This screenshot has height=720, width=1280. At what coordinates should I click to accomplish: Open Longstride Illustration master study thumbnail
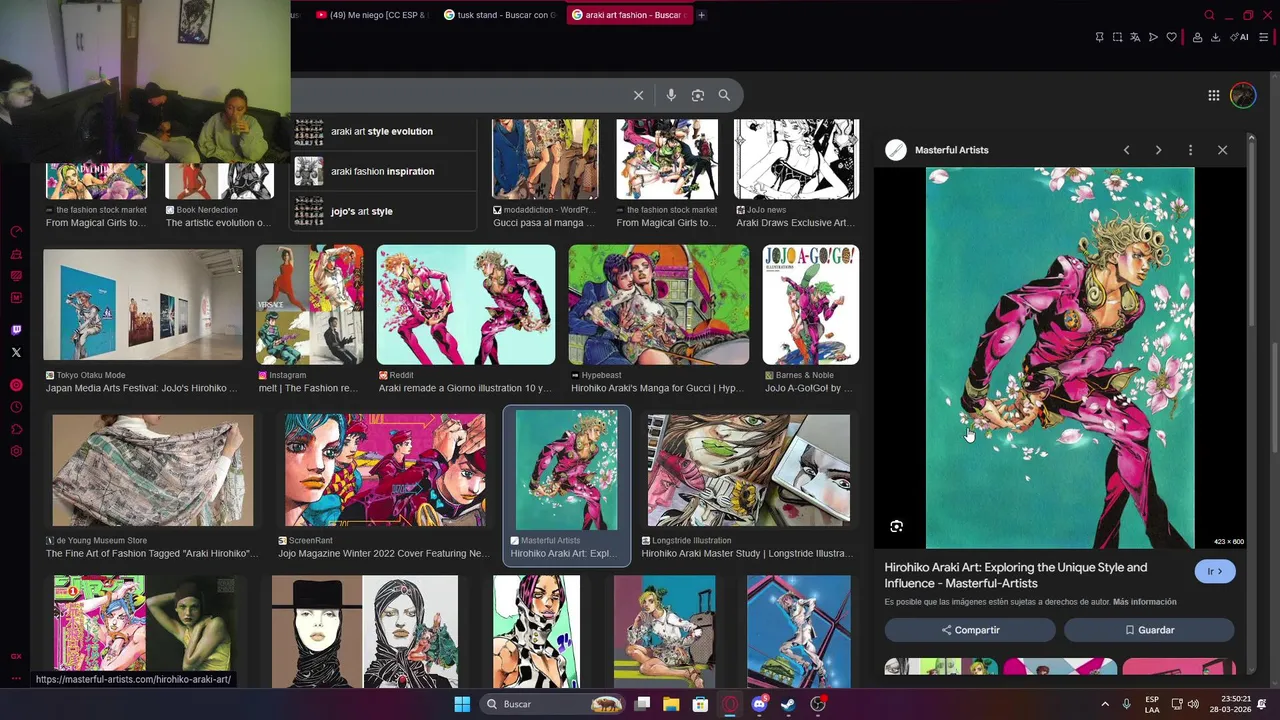pyautogui.click(x=749, y=470)
